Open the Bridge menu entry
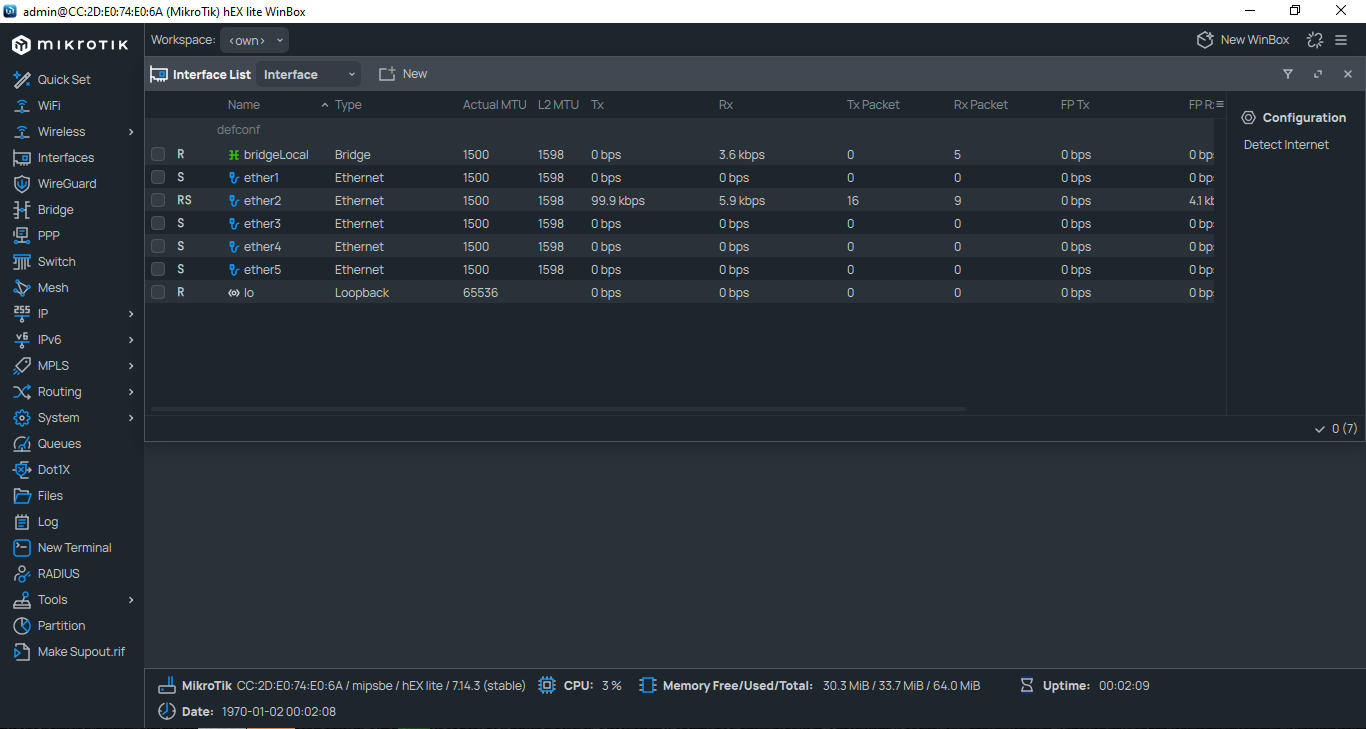The width and height of the screenshot is (1366, 729). [55, 210]
